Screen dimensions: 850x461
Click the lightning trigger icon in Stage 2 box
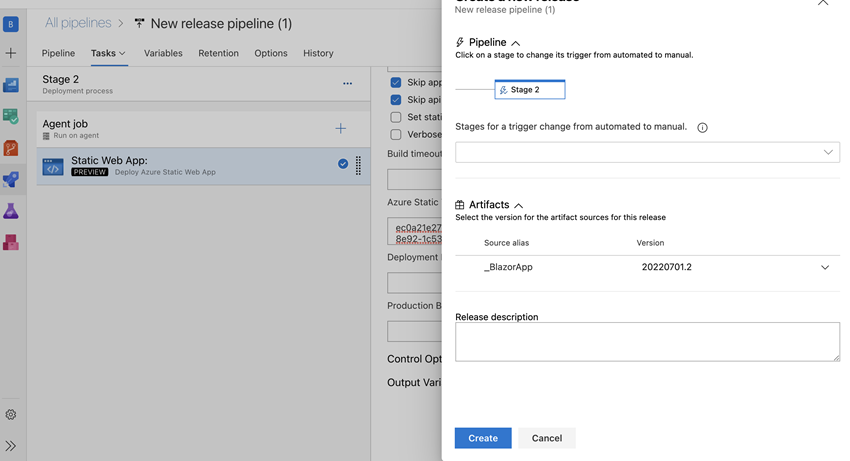click(x=503, y=90)
